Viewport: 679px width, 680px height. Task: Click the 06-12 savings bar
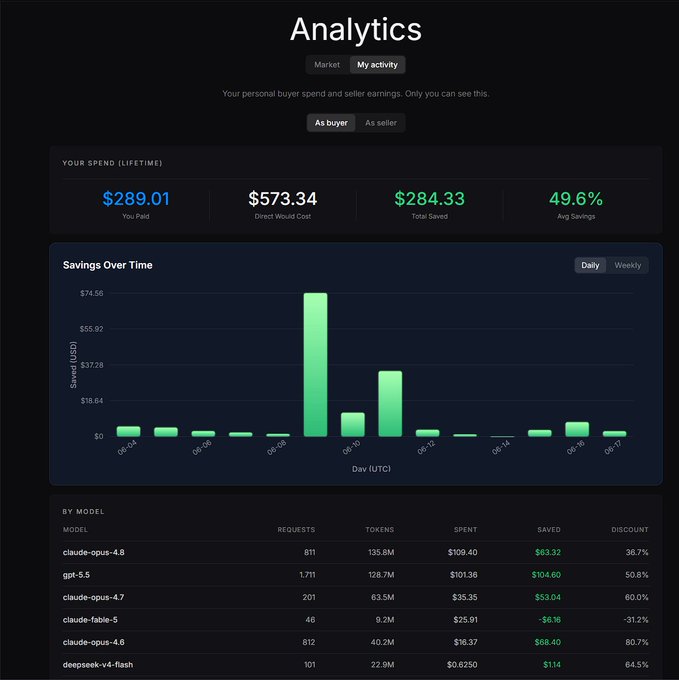428,433
